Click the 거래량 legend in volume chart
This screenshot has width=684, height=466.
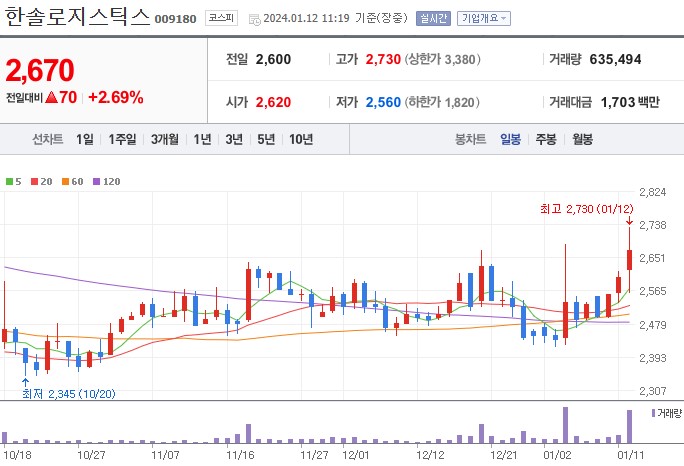pyautogui.click(x=666, y=413)
